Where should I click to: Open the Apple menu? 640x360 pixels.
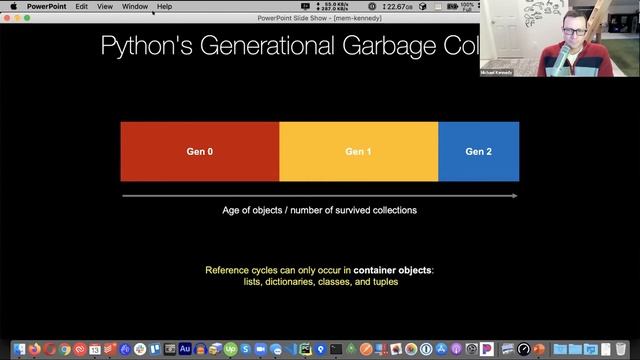[13, 7]
